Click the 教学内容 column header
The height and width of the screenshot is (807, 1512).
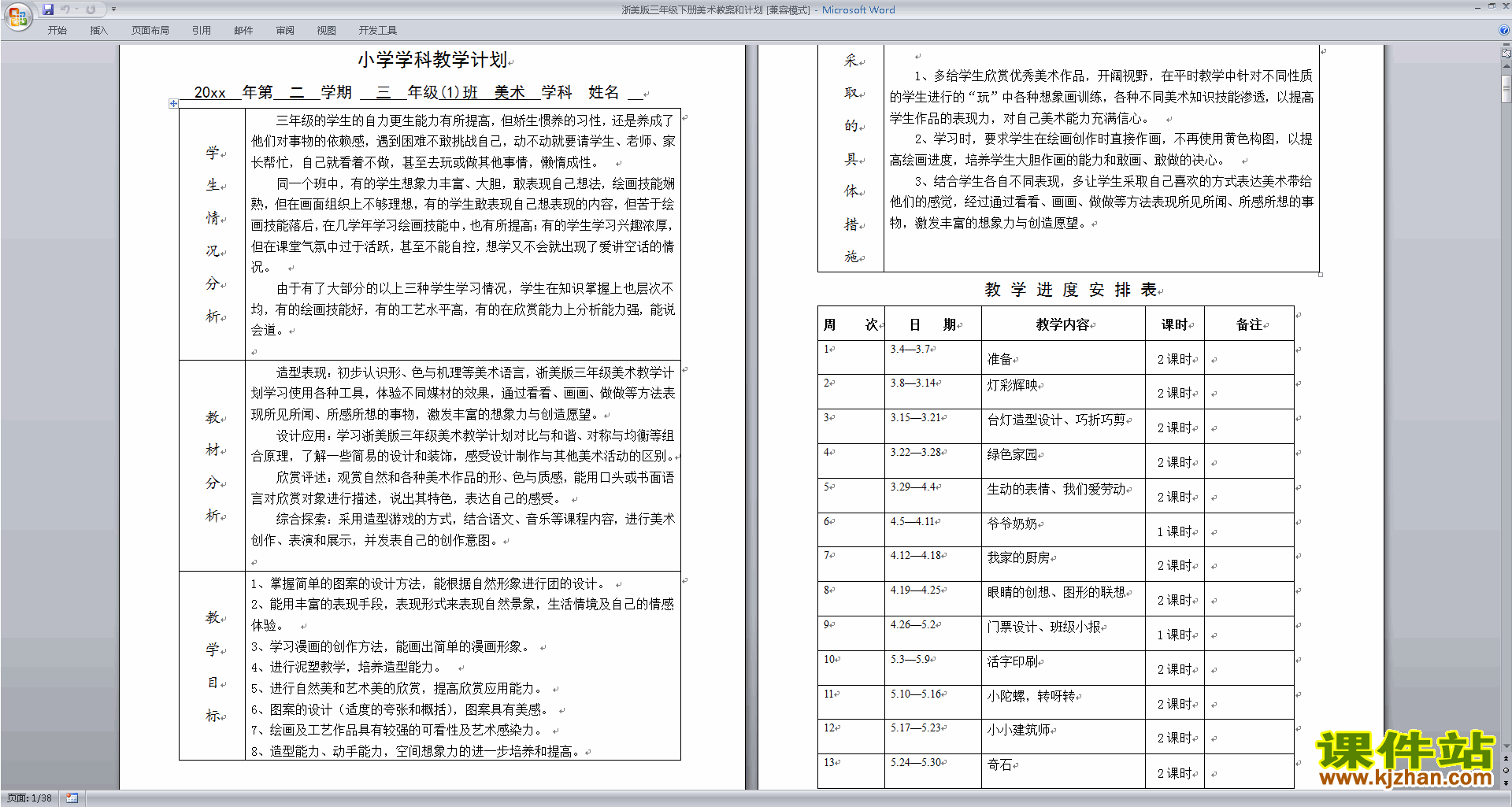1063,324
